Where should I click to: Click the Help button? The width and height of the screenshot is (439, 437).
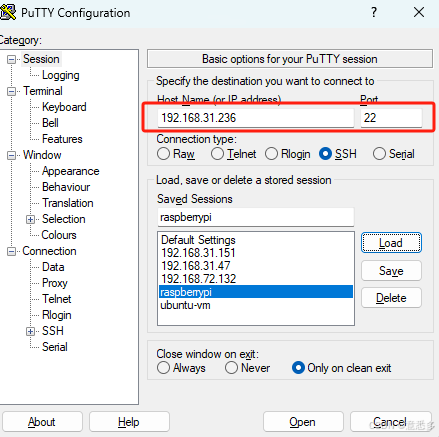tap(129, 422)
